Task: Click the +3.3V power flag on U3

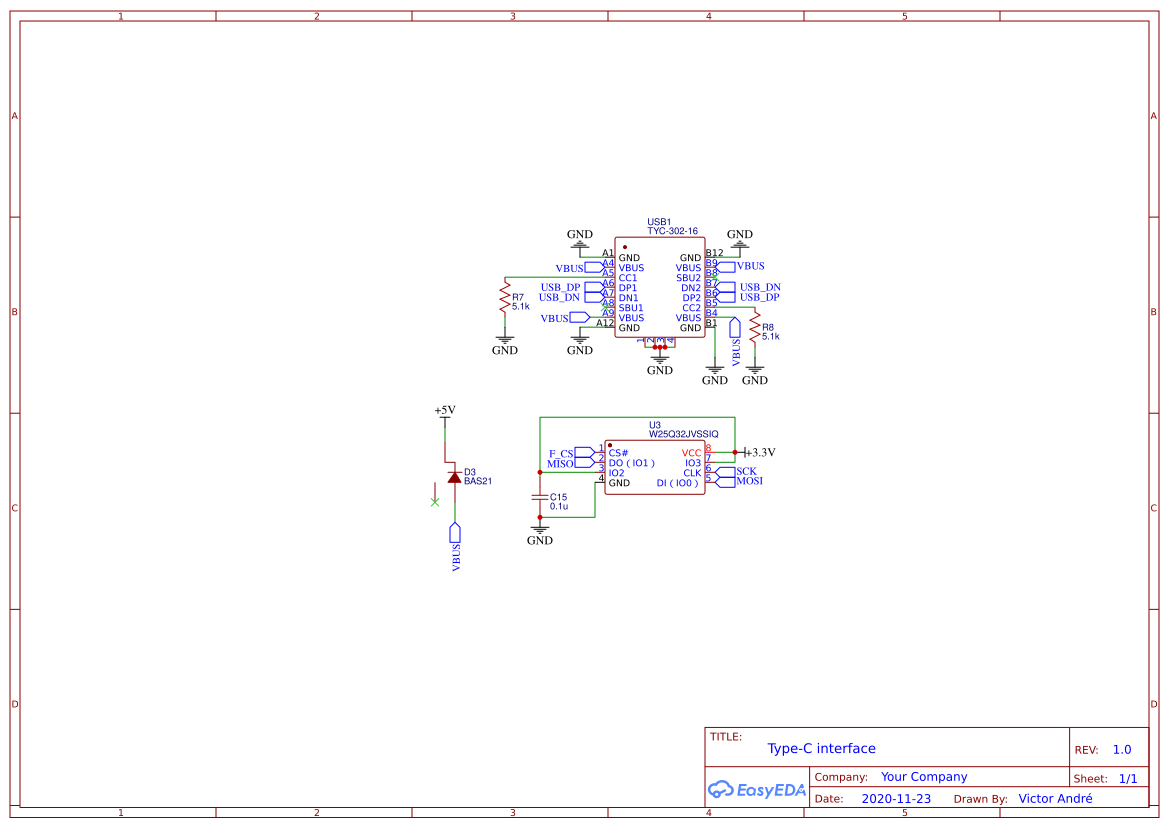Action: [757, 451]
